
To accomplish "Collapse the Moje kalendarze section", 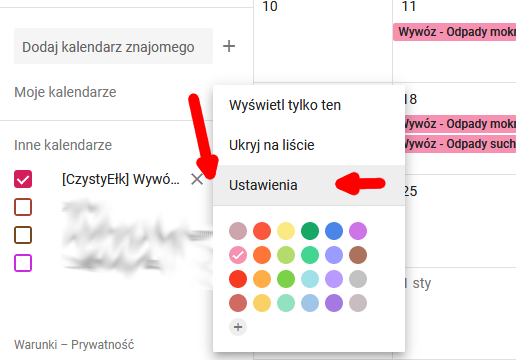I will click(65, 92).
